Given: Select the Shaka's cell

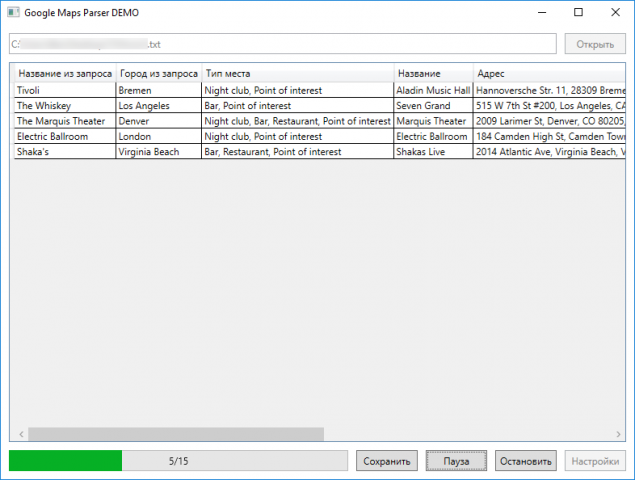Looking at the screenshot, I should [x=65, y=151].
